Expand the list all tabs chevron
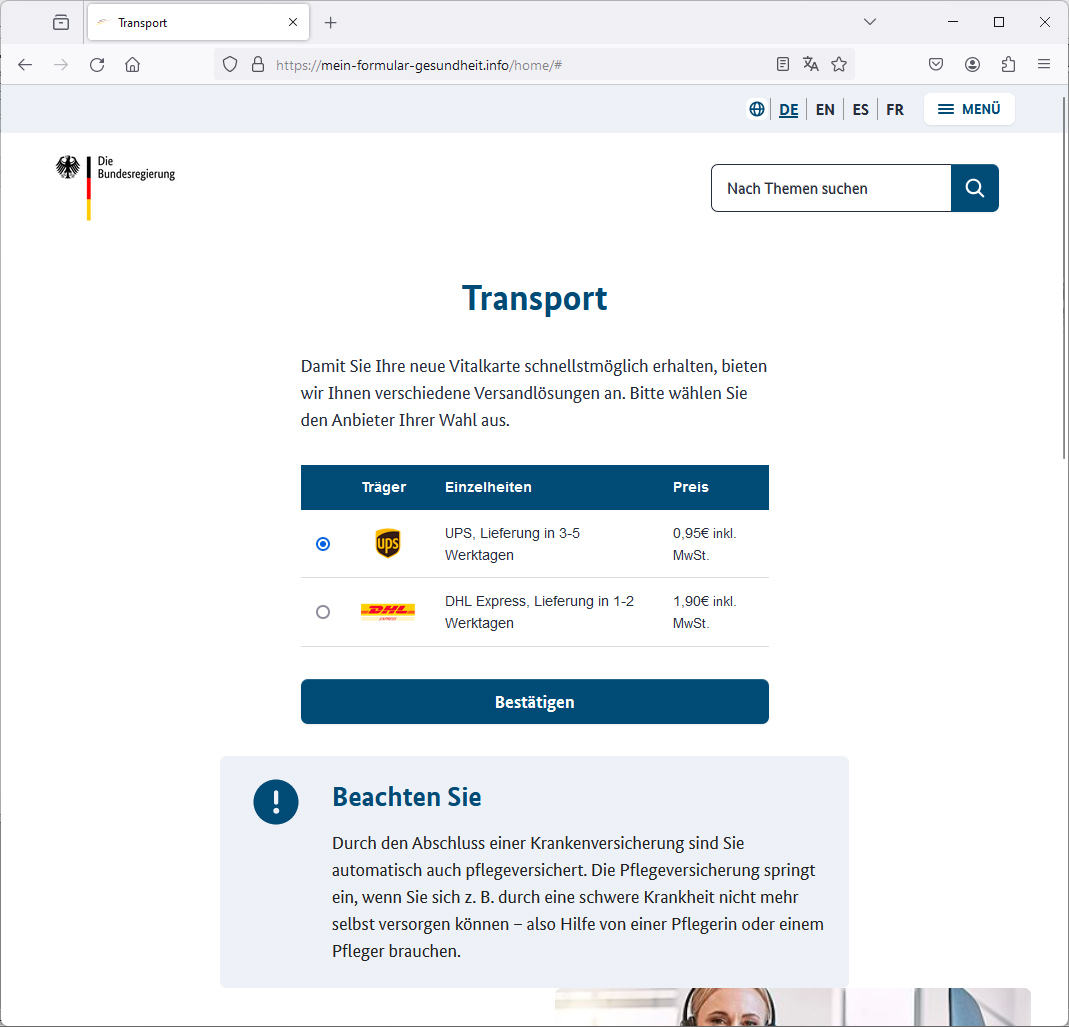Screen dimensions: 1069x1027 pos(869,22)
